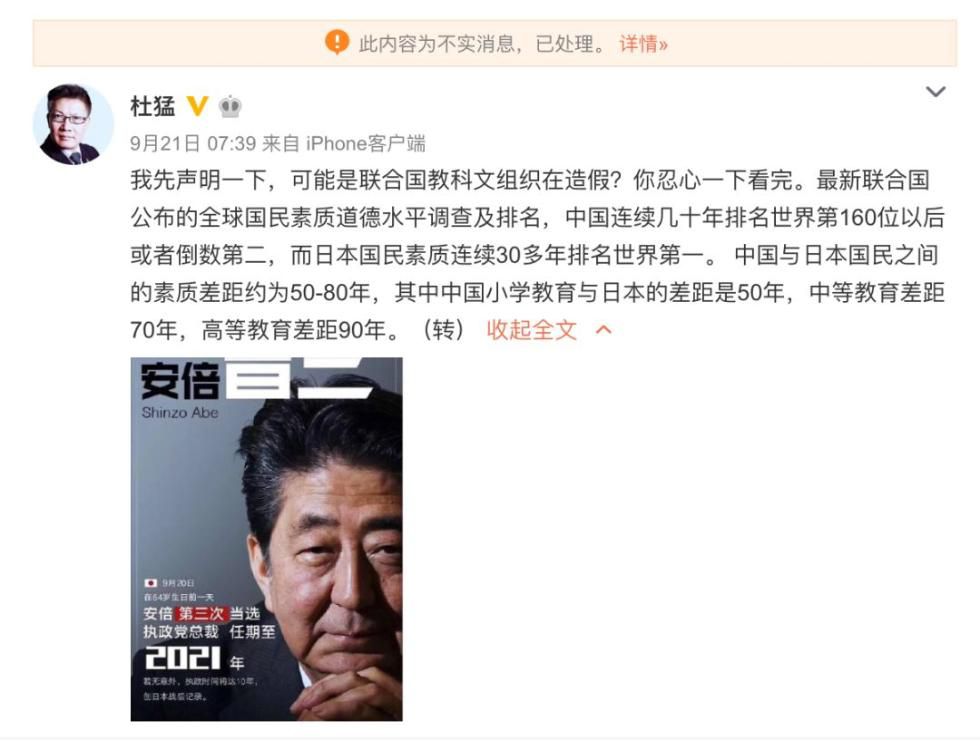Click the orange warning exclamation icon
The image size is (980, 741).
pyautogui.click(x=337, y=42)
